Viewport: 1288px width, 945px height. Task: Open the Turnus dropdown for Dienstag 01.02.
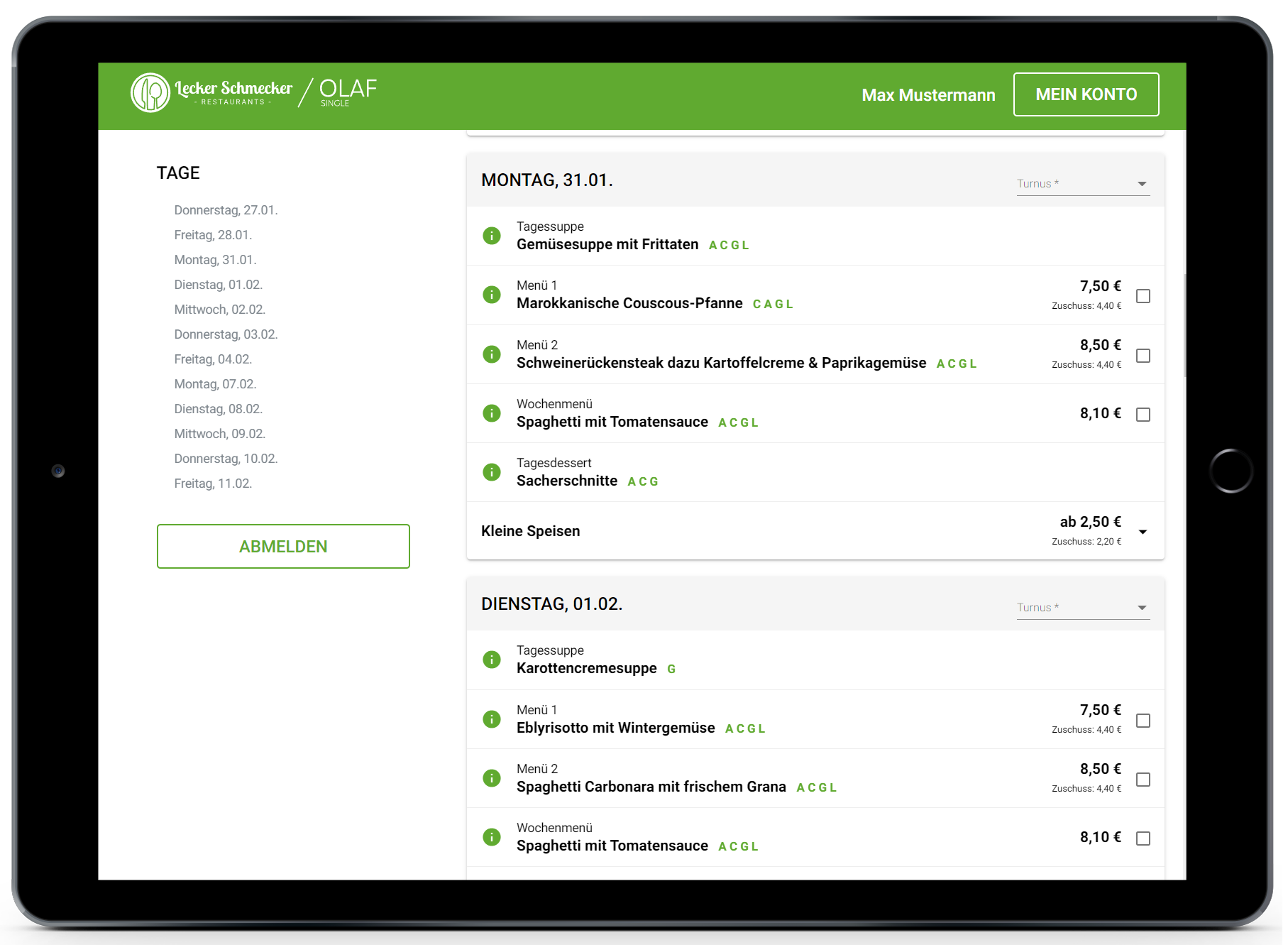point(1082,608)
